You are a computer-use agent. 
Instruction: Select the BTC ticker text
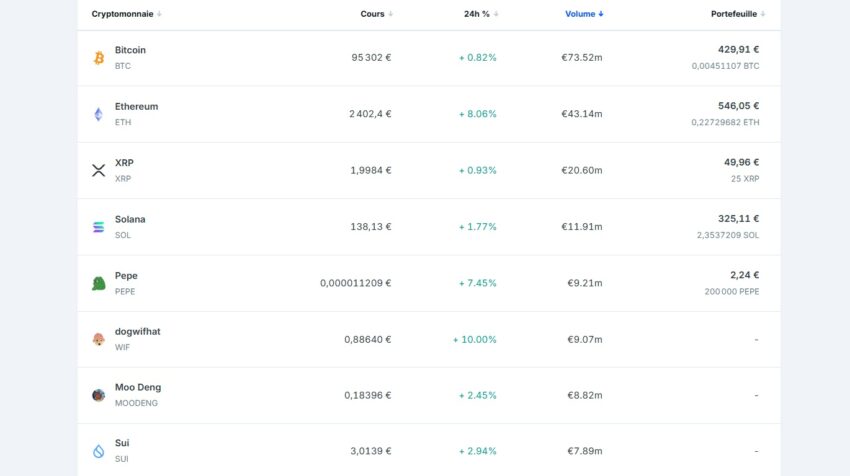point(123,66)
